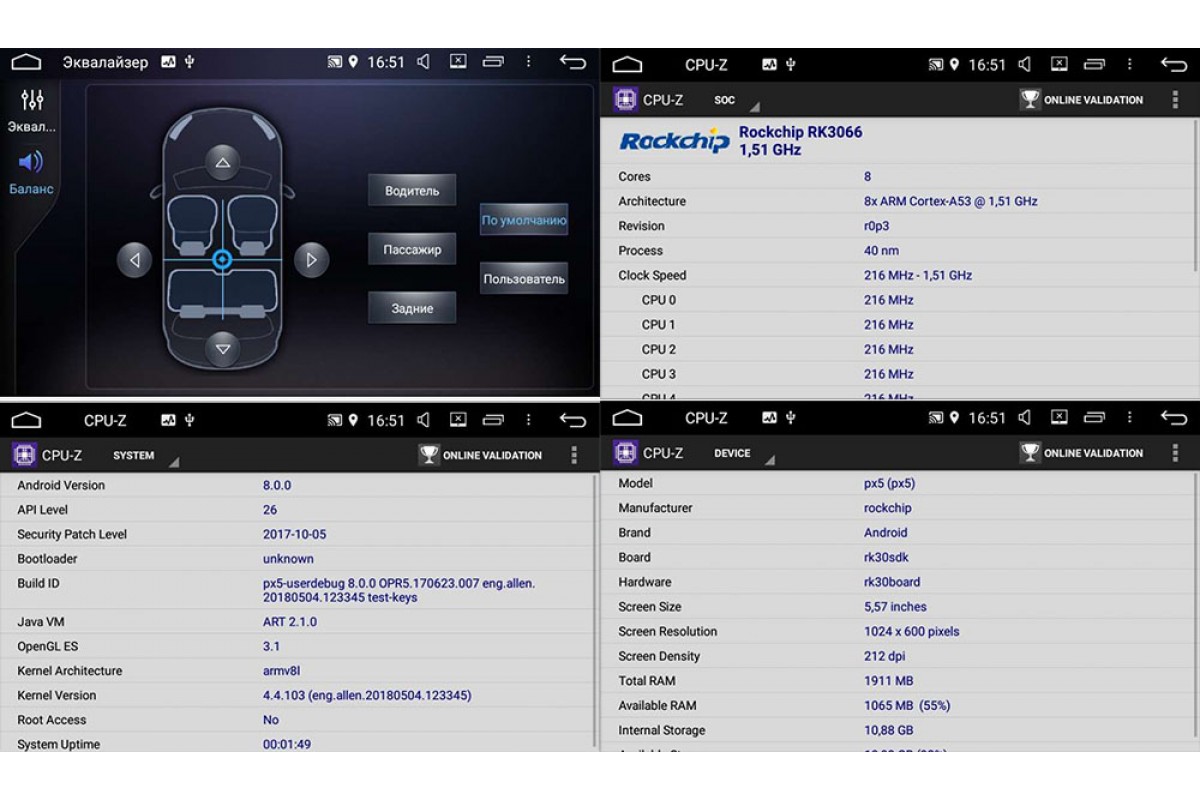1200x800 pixels.
Task: Open the SYSTEM page dropdown in CPU-Z
Action: (146, 456)
